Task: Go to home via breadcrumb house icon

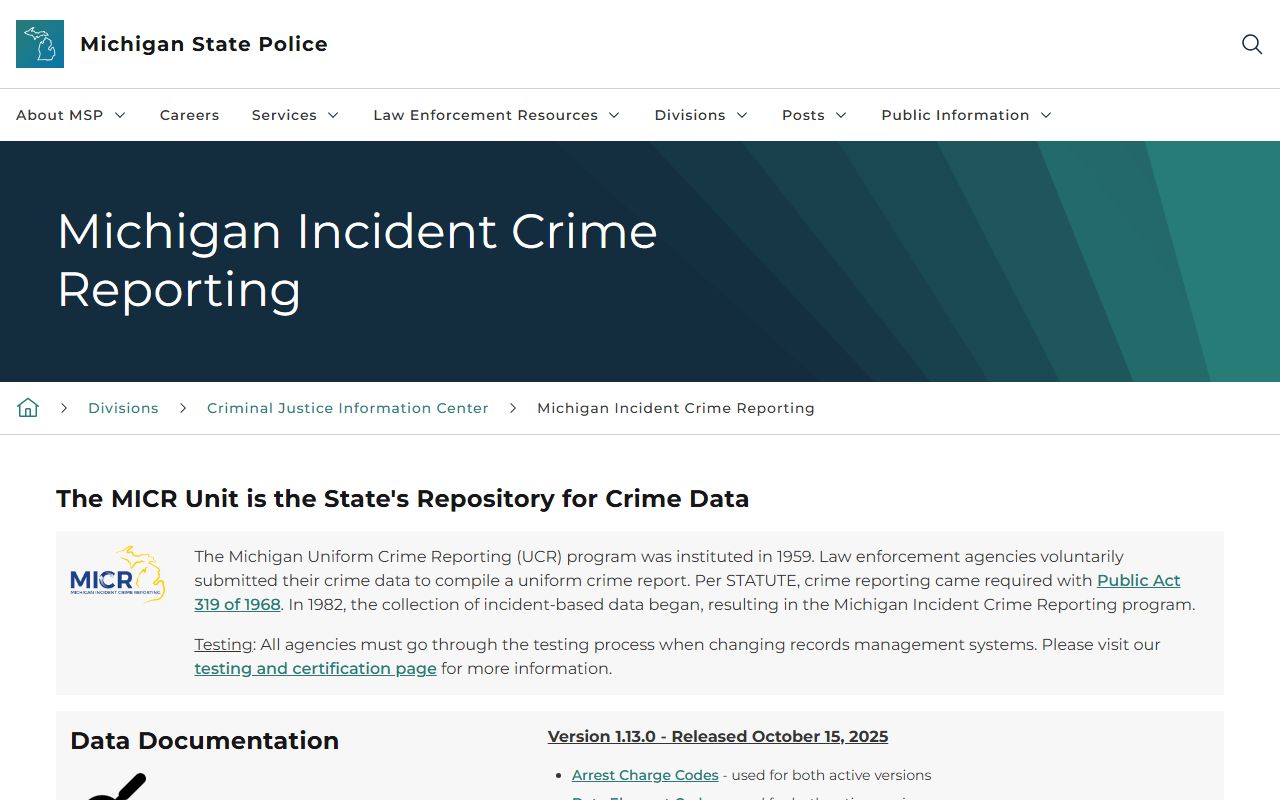Action: click(28, 408)
